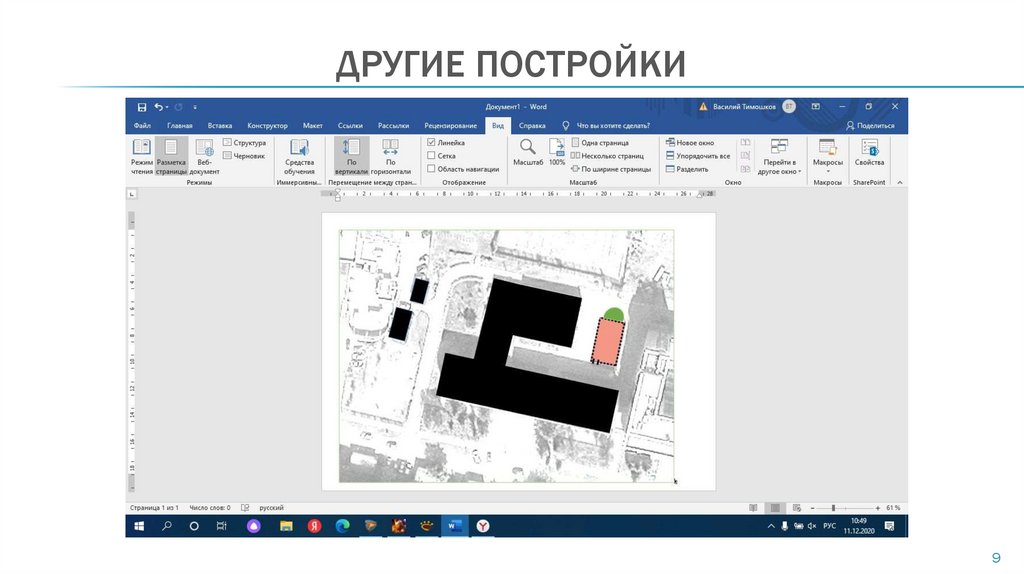The height and width of the screenshot is (574, 1024).
Task: Enable the Сетка gridlines checkbox
Action: click(431, 155)
